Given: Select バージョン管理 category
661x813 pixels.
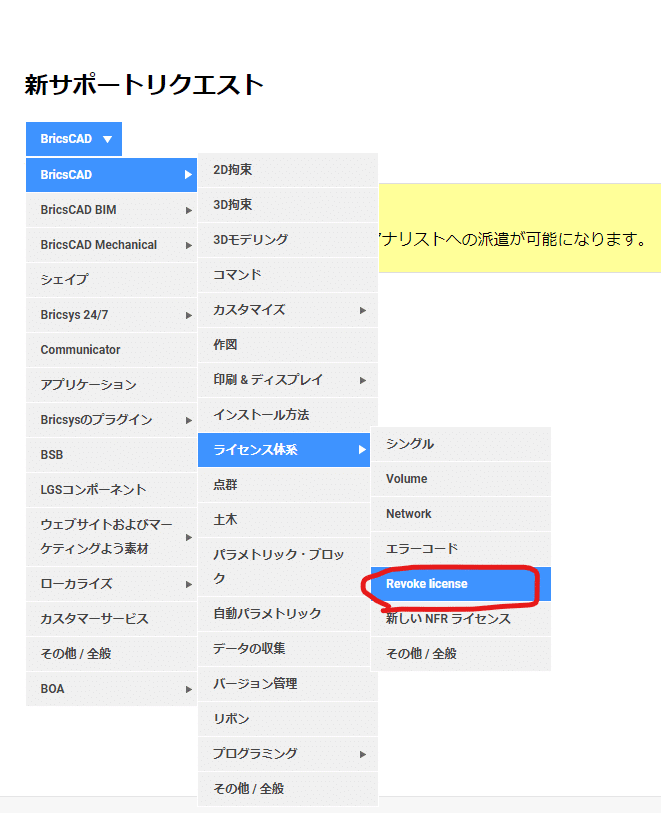Looking at the screenshot, I should (288, 684).
